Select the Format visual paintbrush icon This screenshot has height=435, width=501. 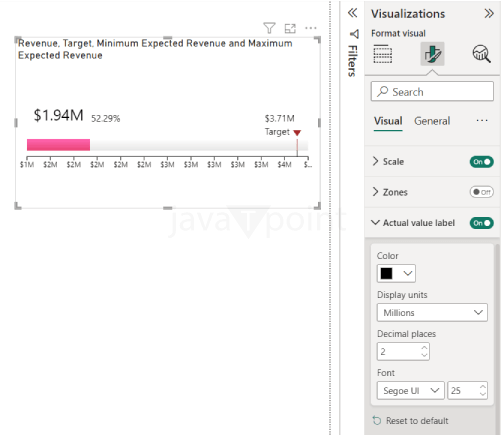pyautogui.click(x=432, y=54)
